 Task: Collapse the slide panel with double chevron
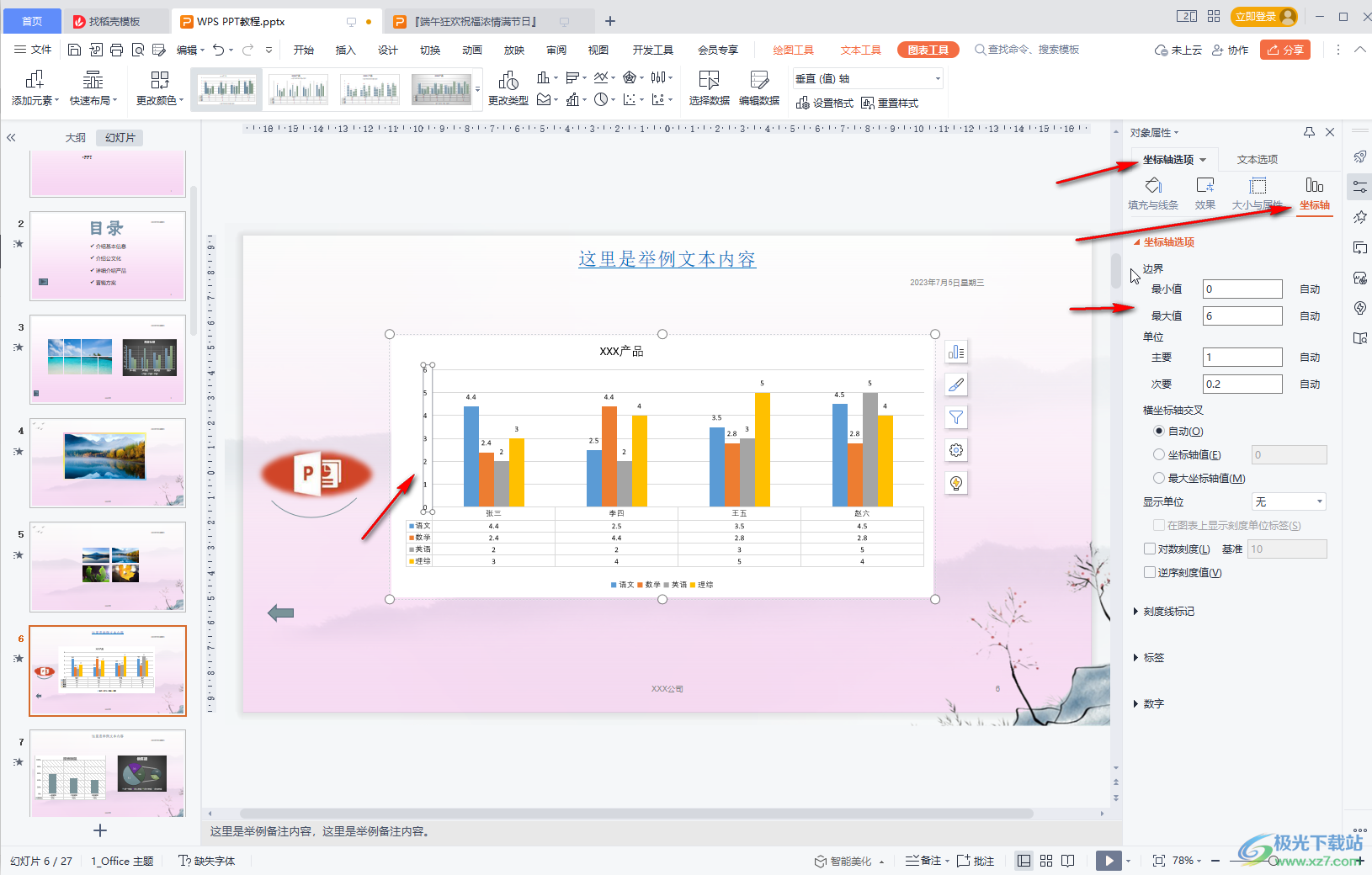click(x=11, y=137)
